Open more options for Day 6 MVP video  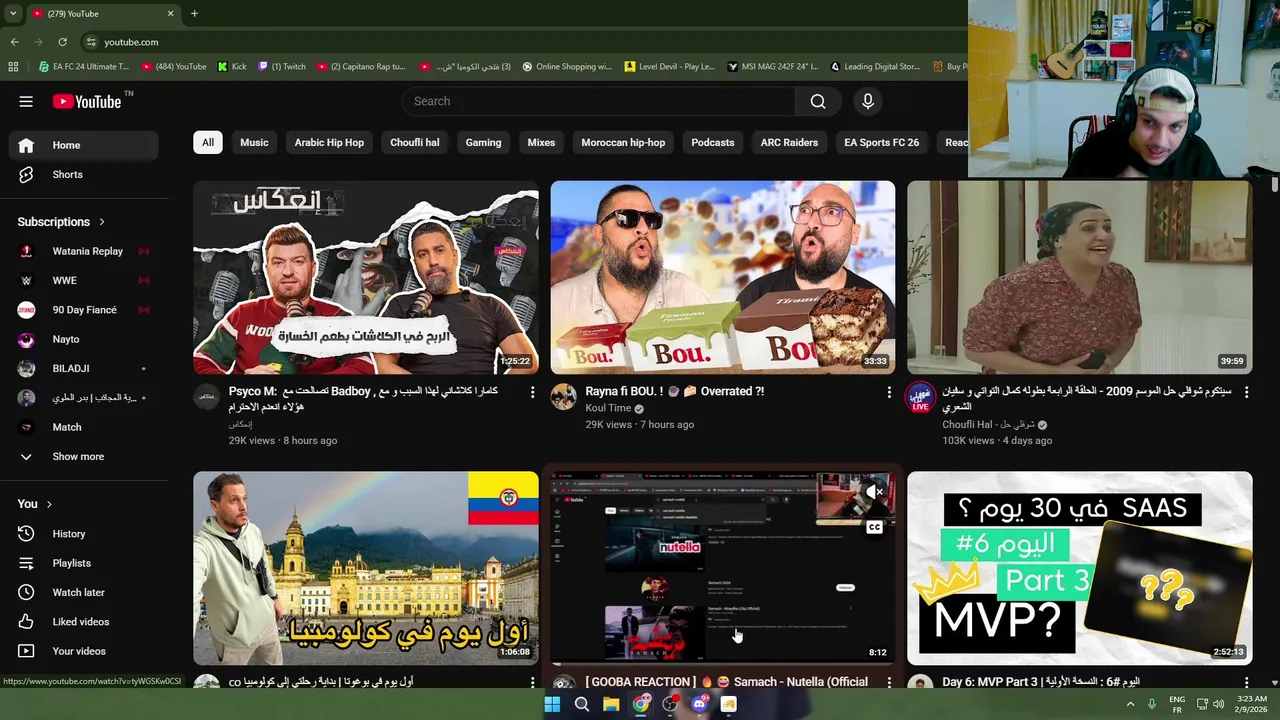[1246, 683]
